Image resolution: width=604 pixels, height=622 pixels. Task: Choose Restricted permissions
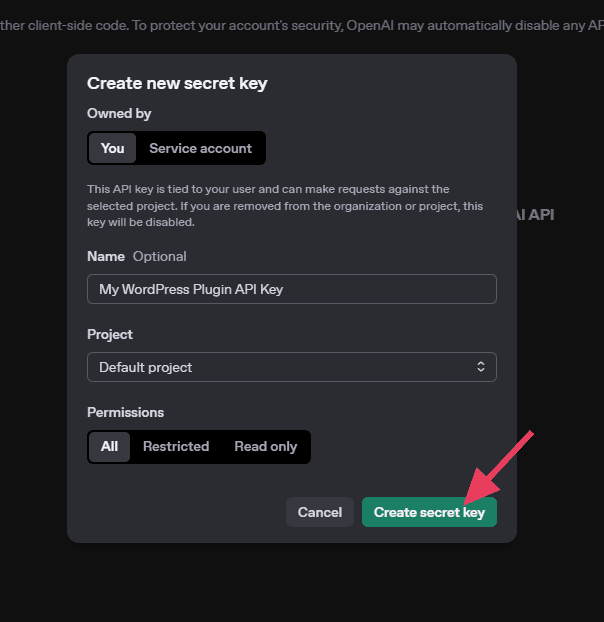[x=176, y=447]
